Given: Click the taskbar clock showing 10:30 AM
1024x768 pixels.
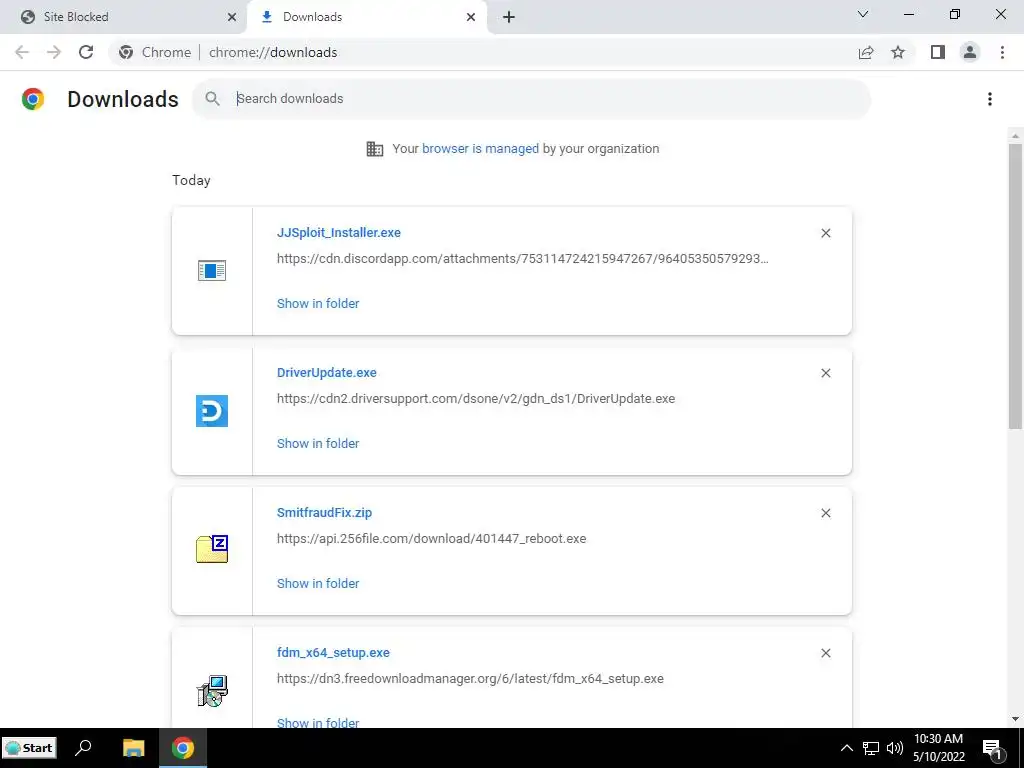Looking at the screenshot, I should (938, 748).
